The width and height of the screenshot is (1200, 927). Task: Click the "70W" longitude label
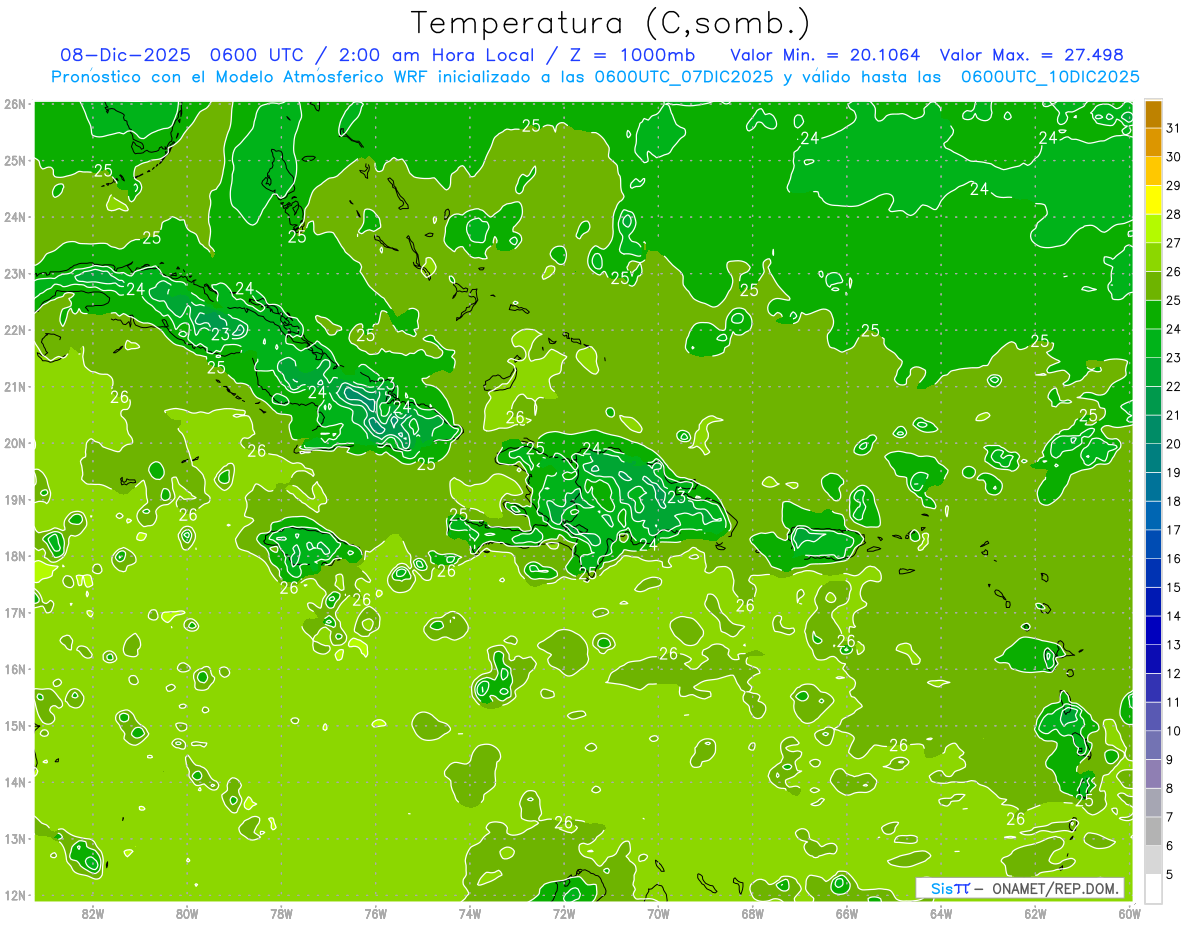[x=658, y=914]
